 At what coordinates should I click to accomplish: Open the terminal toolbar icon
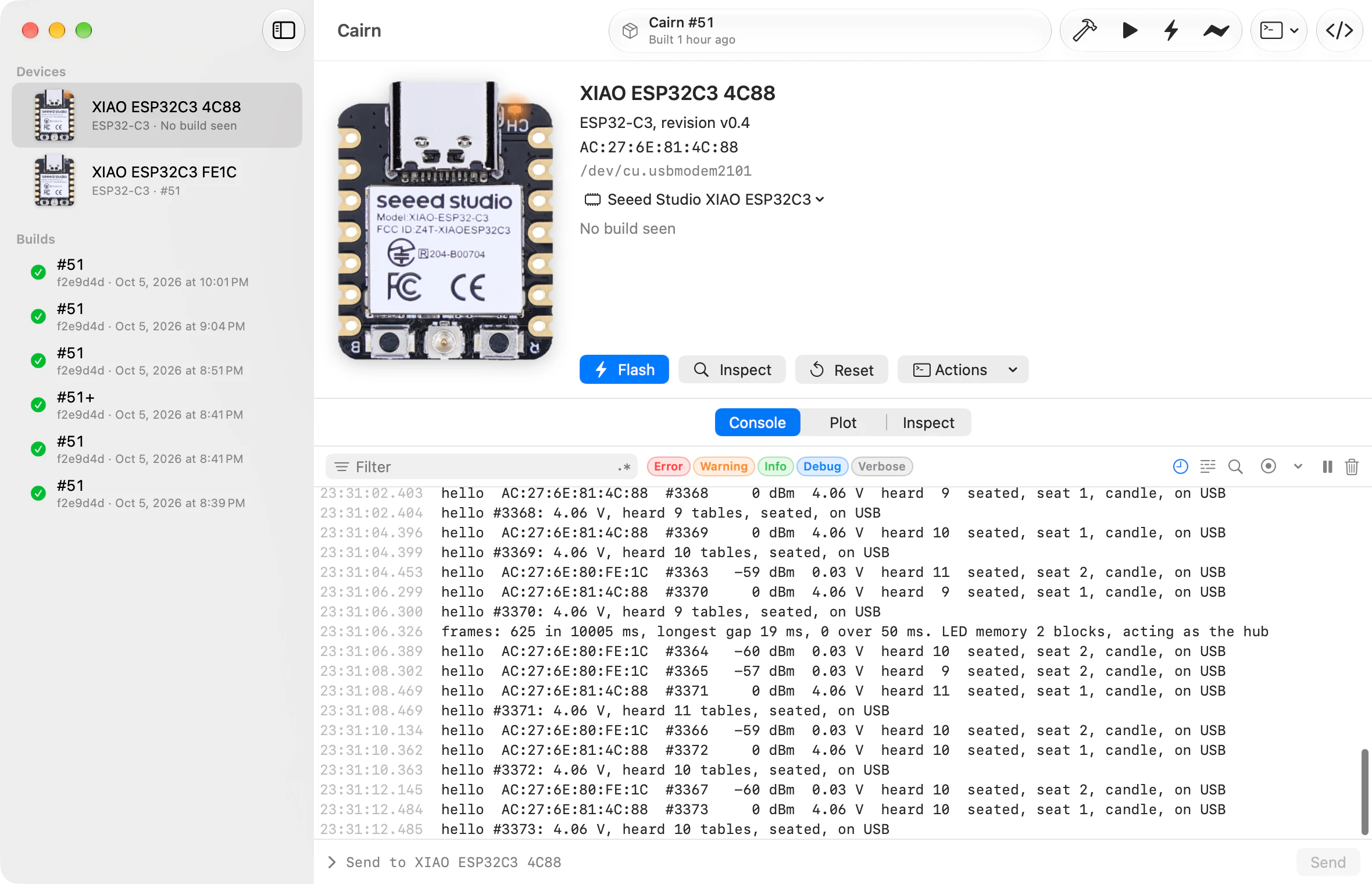(1271, 30)
